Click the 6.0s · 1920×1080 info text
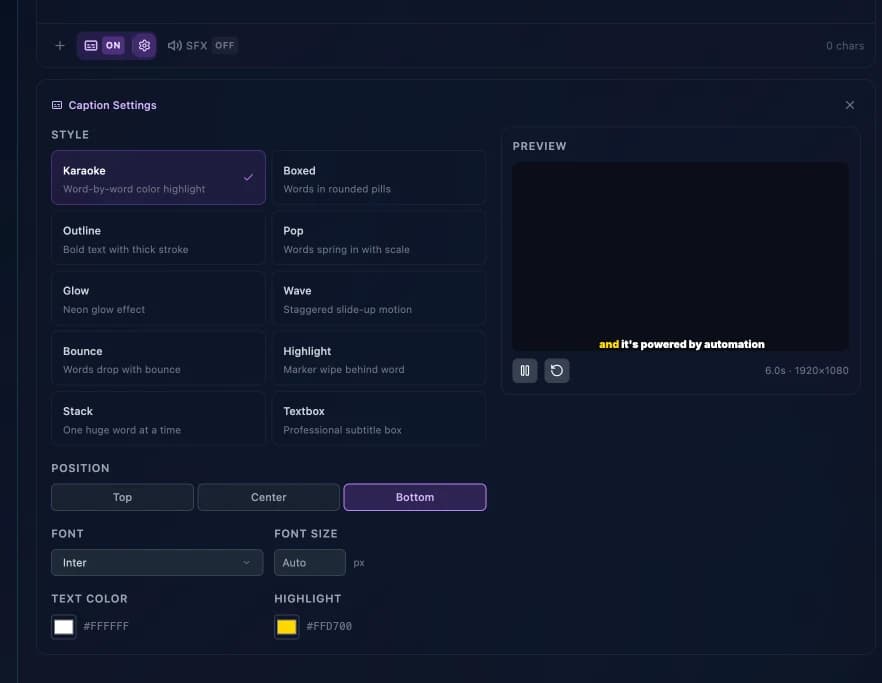The image size is (882, 683). click(x=807, y=371)
